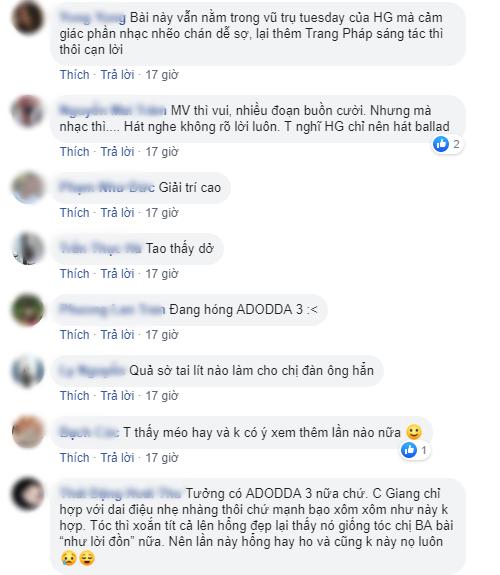Open avatar of the 'Giải trí cao' commenter
500x575 pixels.
tap(28, 187)
